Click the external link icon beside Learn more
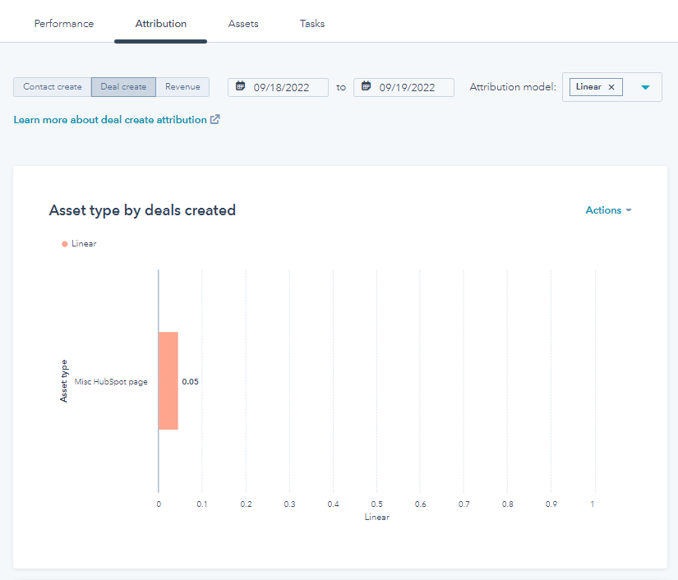Viewport: 678px width, 580px height. [x=215, y=120]
